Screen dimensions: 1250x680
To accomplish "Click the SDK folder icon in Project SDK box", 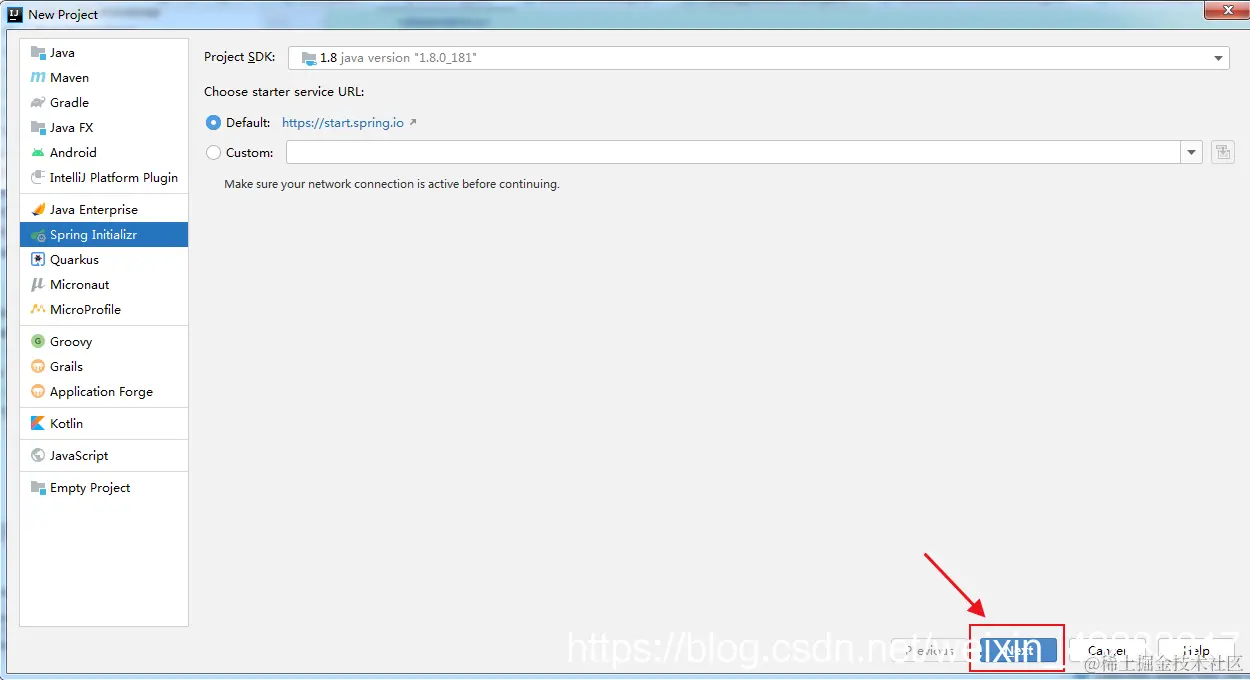I will [308, 58].
